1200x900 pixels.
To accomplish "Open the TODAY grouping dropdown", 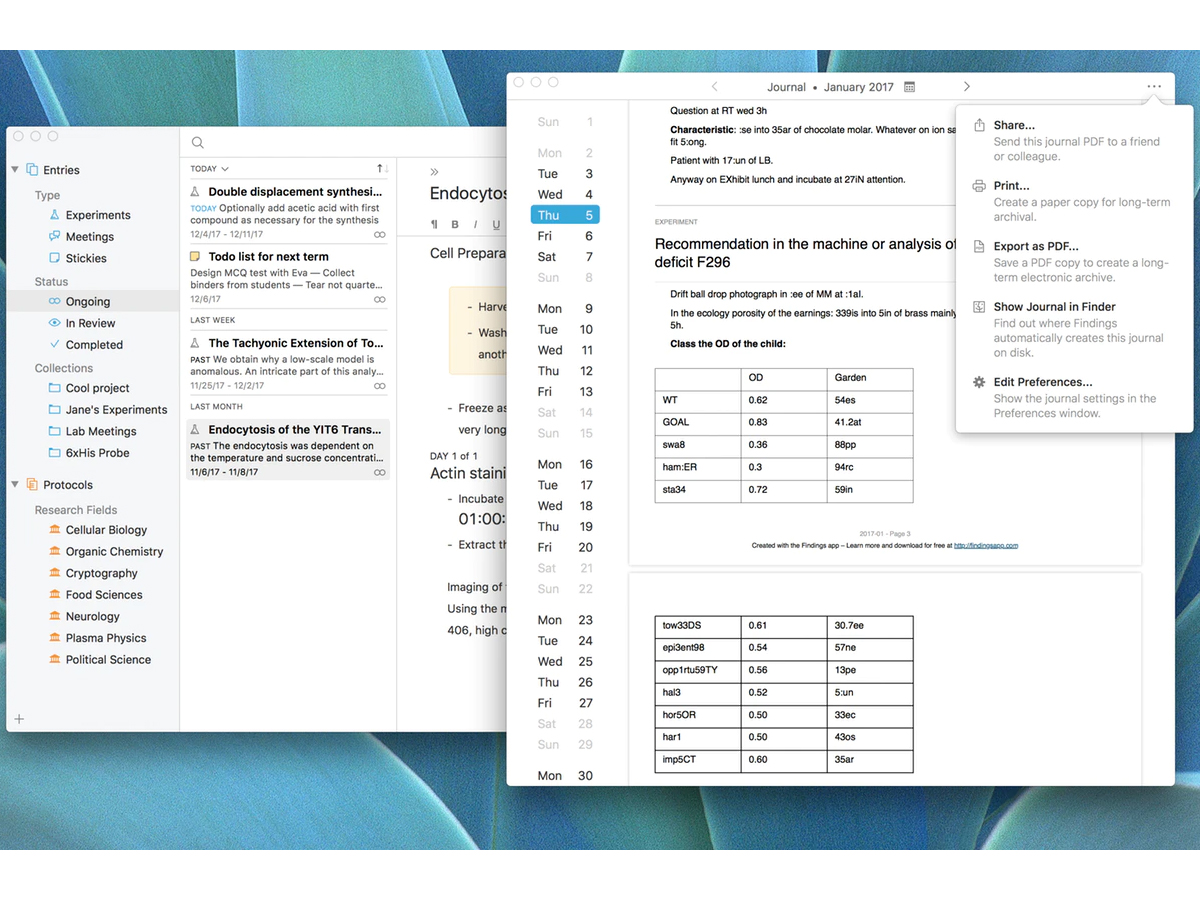I will pyautogui.click(x=210, y=169).
